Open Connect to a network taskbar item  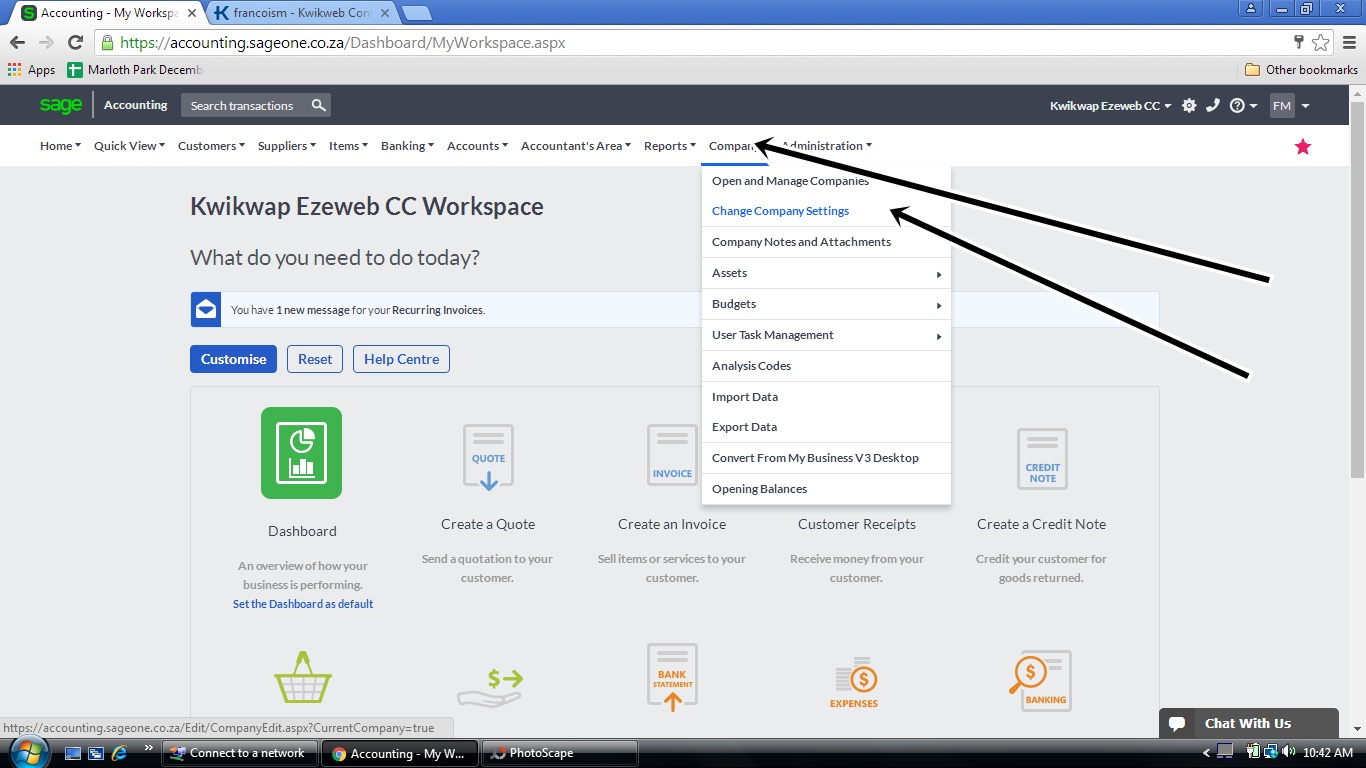[238, 753]
